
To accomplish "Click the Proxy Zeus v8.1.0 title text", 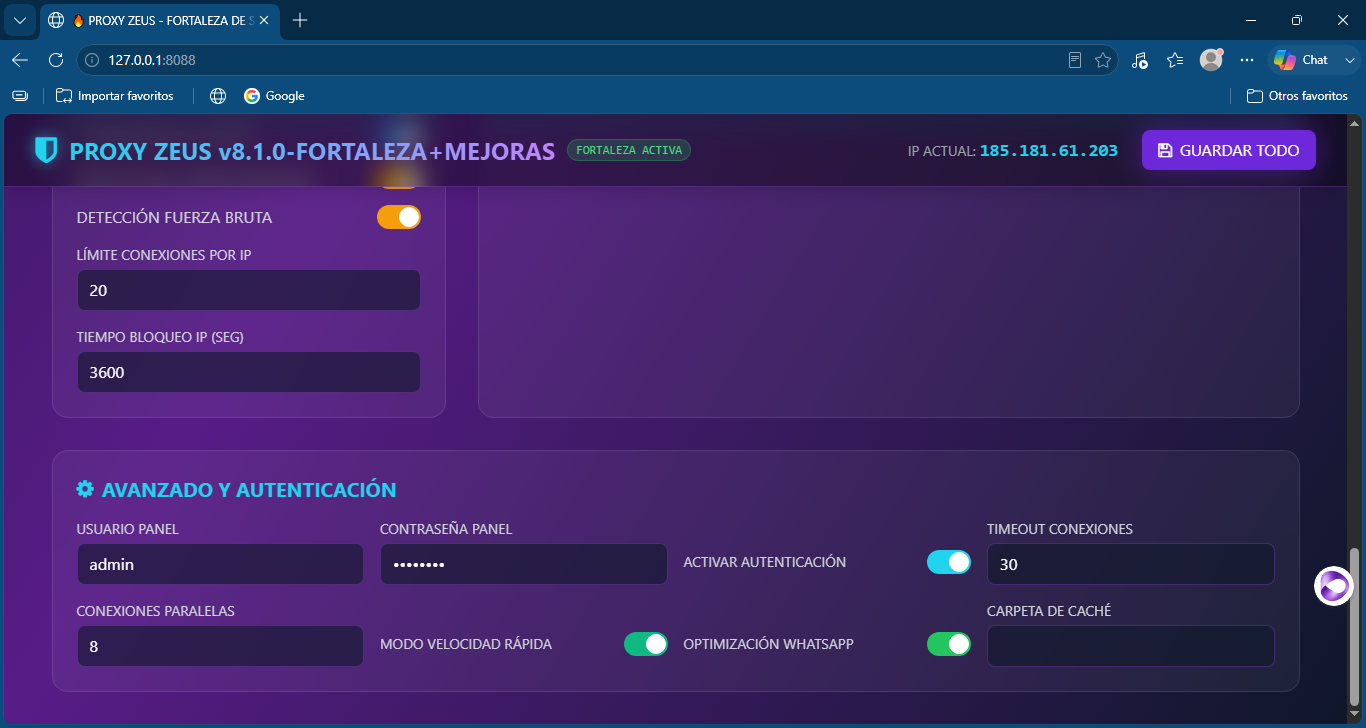I will click(312, 151).
